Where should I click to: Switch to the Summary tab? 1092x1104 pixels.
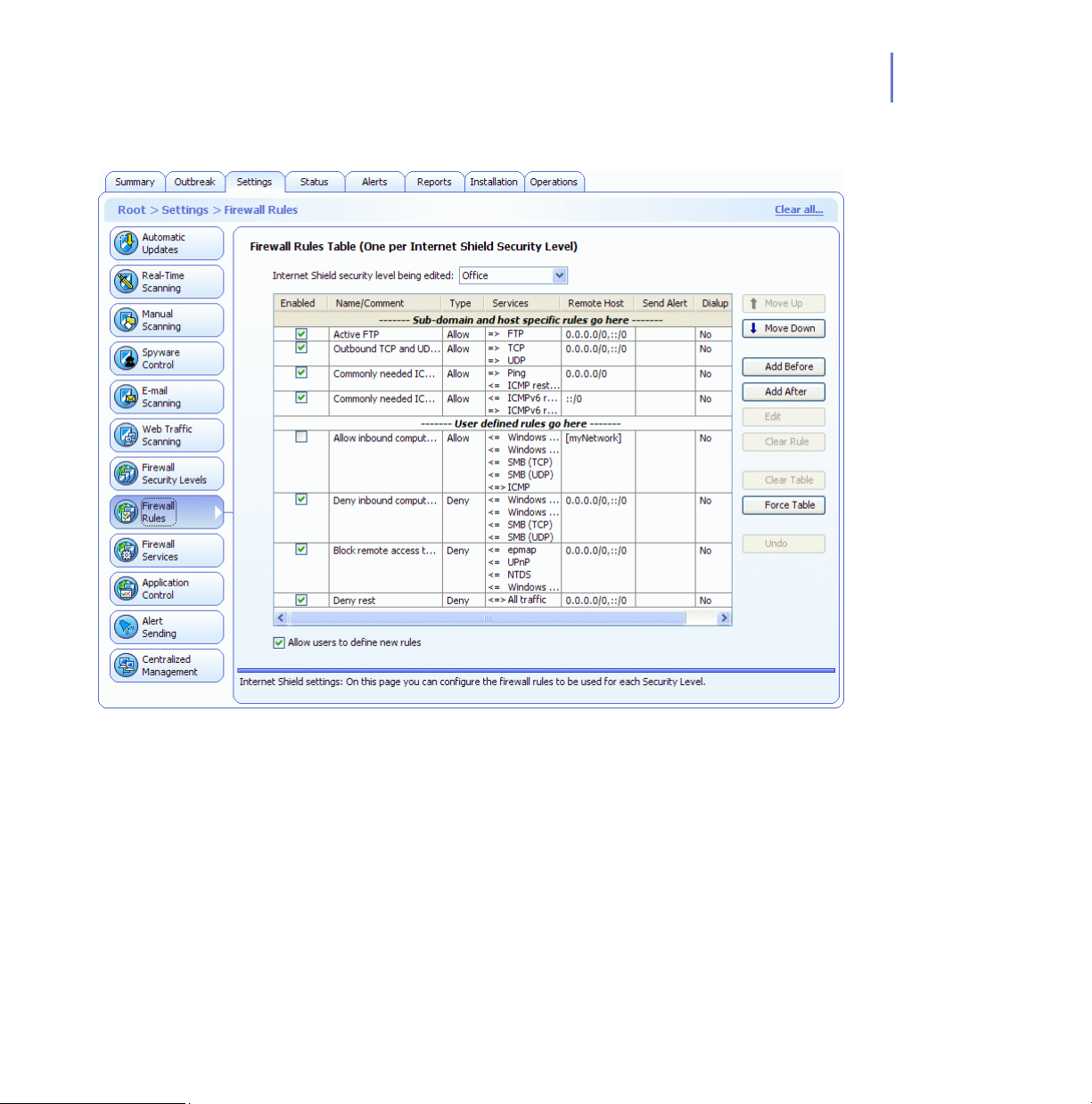click(135, 182)
